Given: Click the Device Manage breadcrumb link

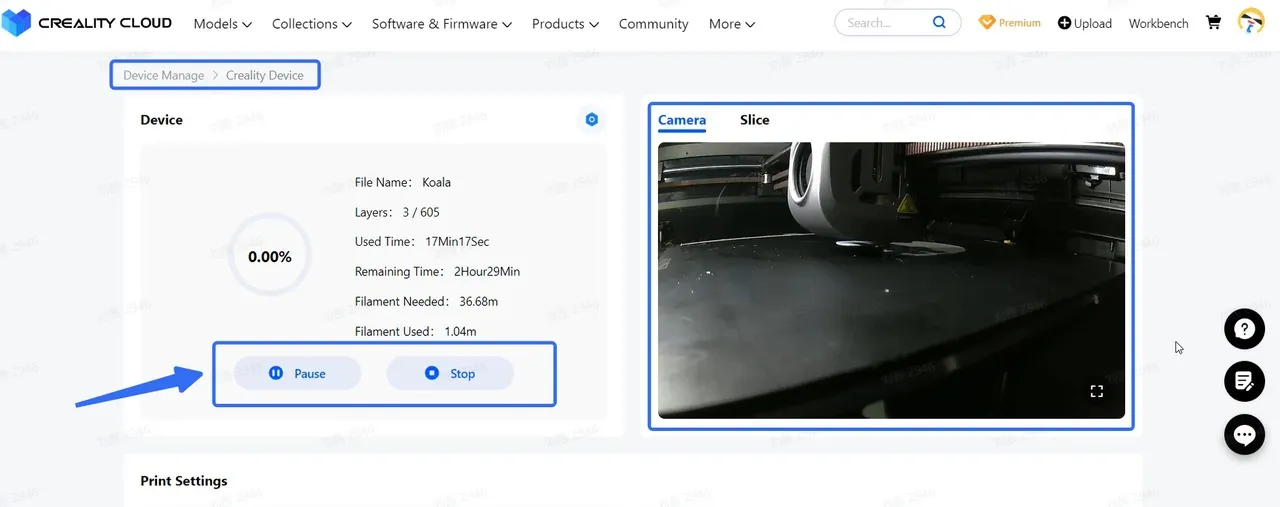Looking at the screenshot, I should [x=163, y=75].
